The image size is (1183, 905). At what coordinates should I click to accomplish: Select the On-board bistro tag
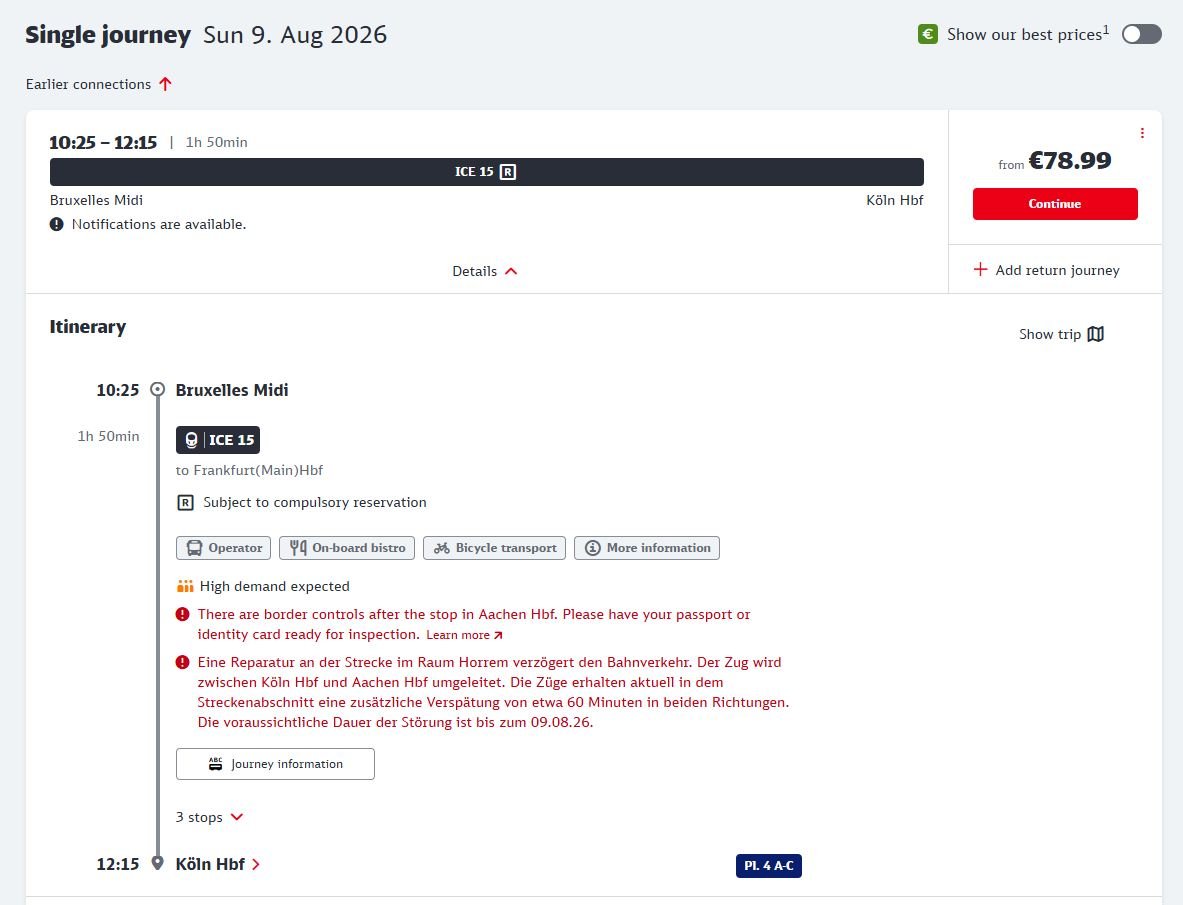pyautogui.click(x=347, y=548)
